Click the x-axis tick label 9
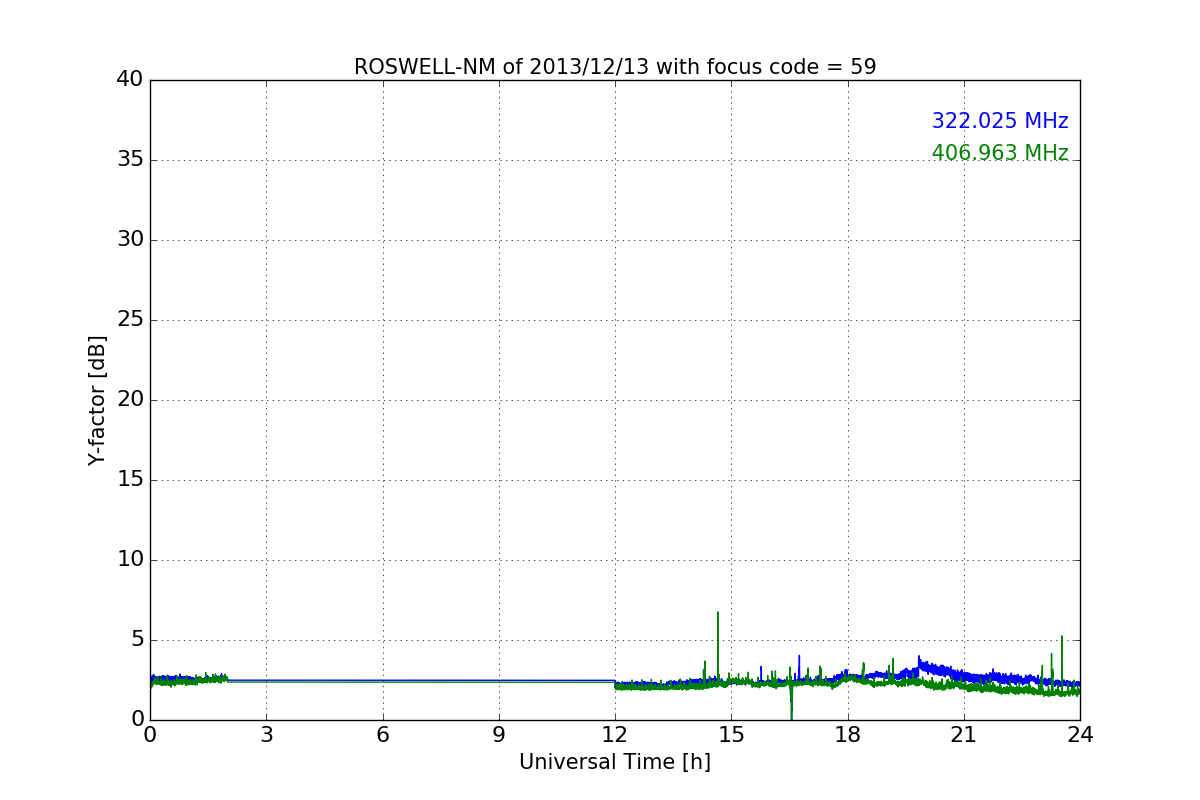The height and width of the screenshot is (800, 1200). pyautogui.click(x=499, y=735)
